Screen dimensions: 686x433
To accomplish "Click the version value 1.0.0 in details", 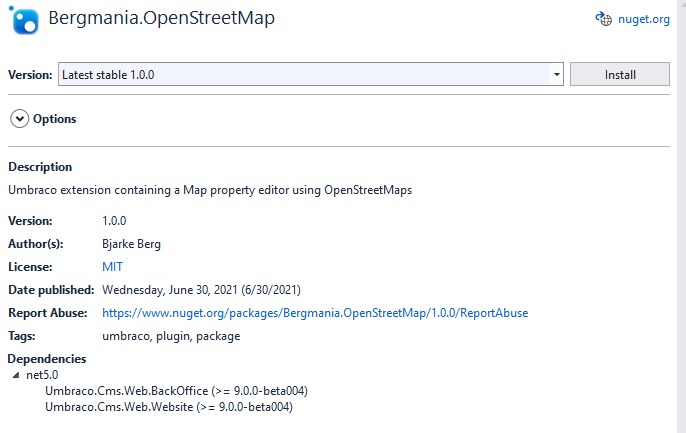I will pos(114,221).
